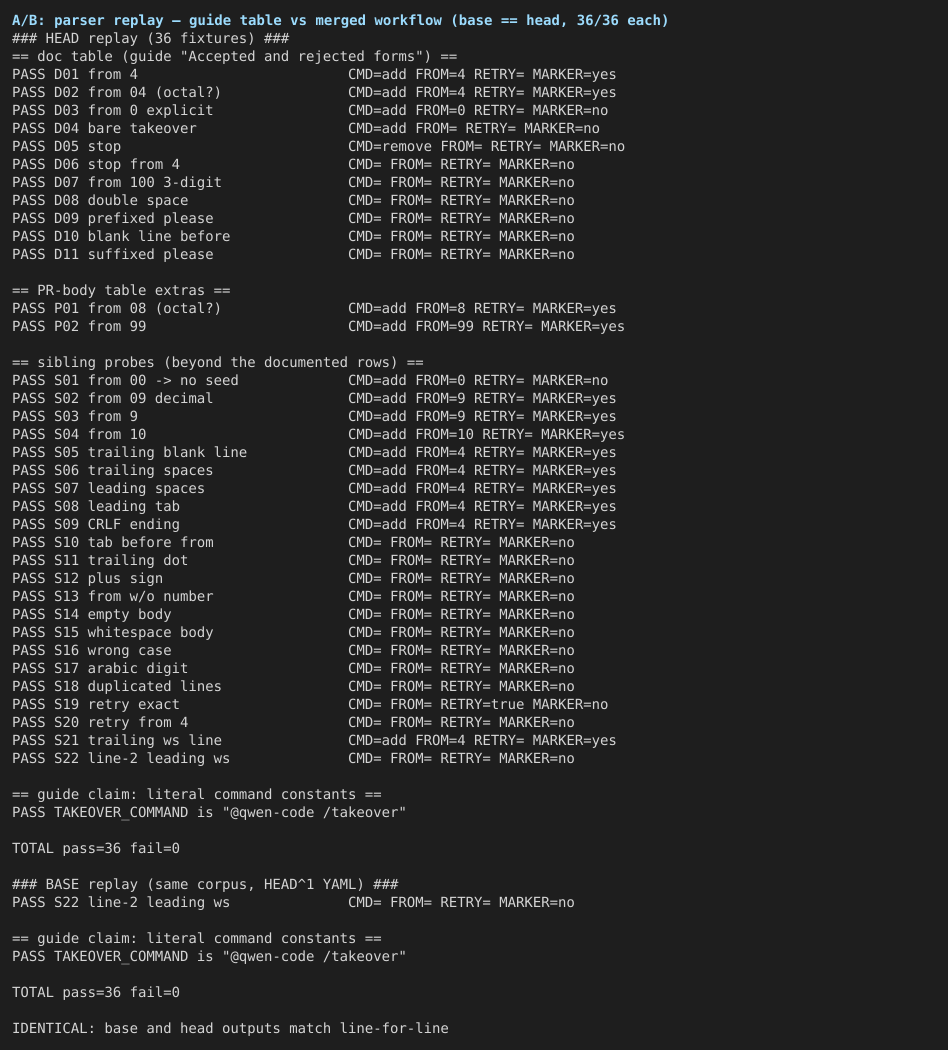Click first TAKEOVER_COMMAND pass line
The height and width of the screenshot is (1050, 948).
coord(209,812)
